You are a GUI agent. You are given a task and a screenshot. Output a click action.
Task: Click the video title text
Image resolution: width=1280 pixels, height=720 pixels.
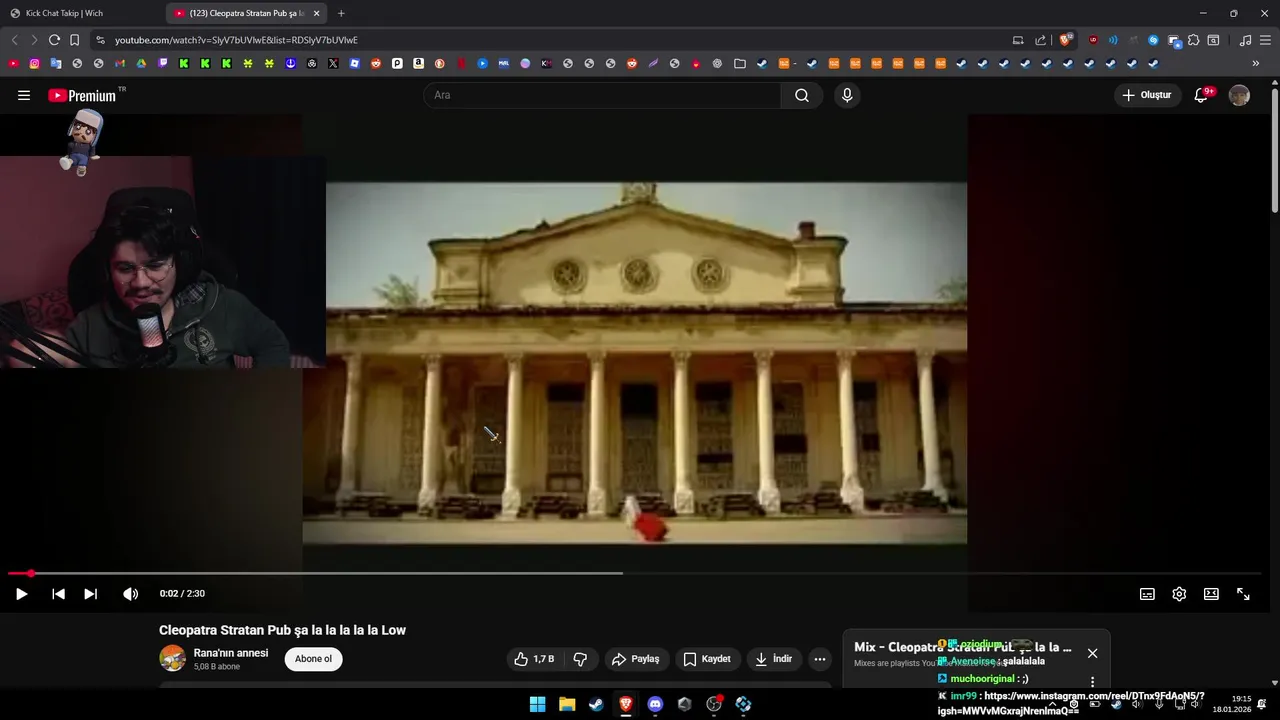click(282, 630)
